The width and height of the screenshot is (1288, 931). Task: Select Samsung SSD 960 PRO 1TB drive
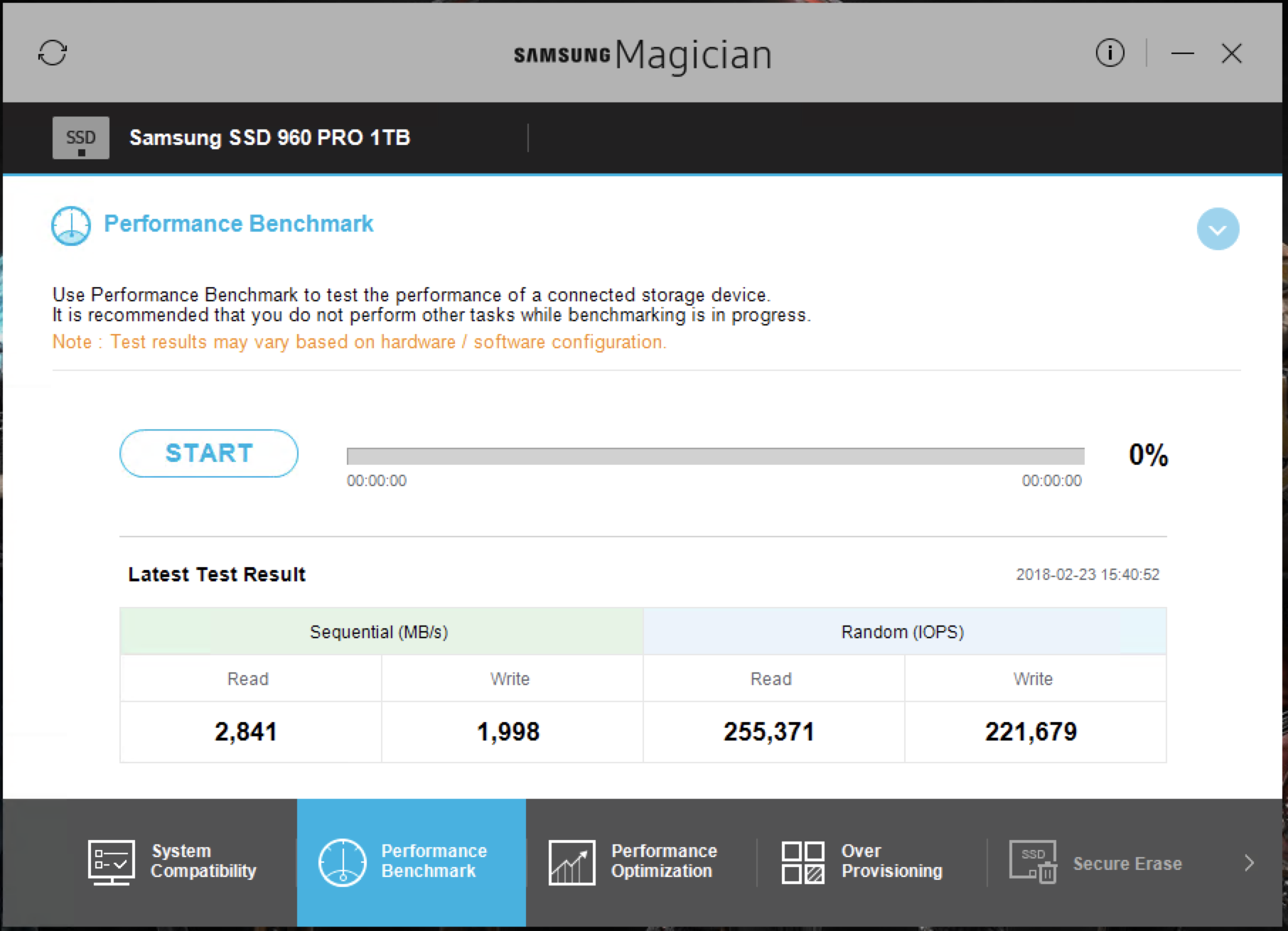[269, 138]
